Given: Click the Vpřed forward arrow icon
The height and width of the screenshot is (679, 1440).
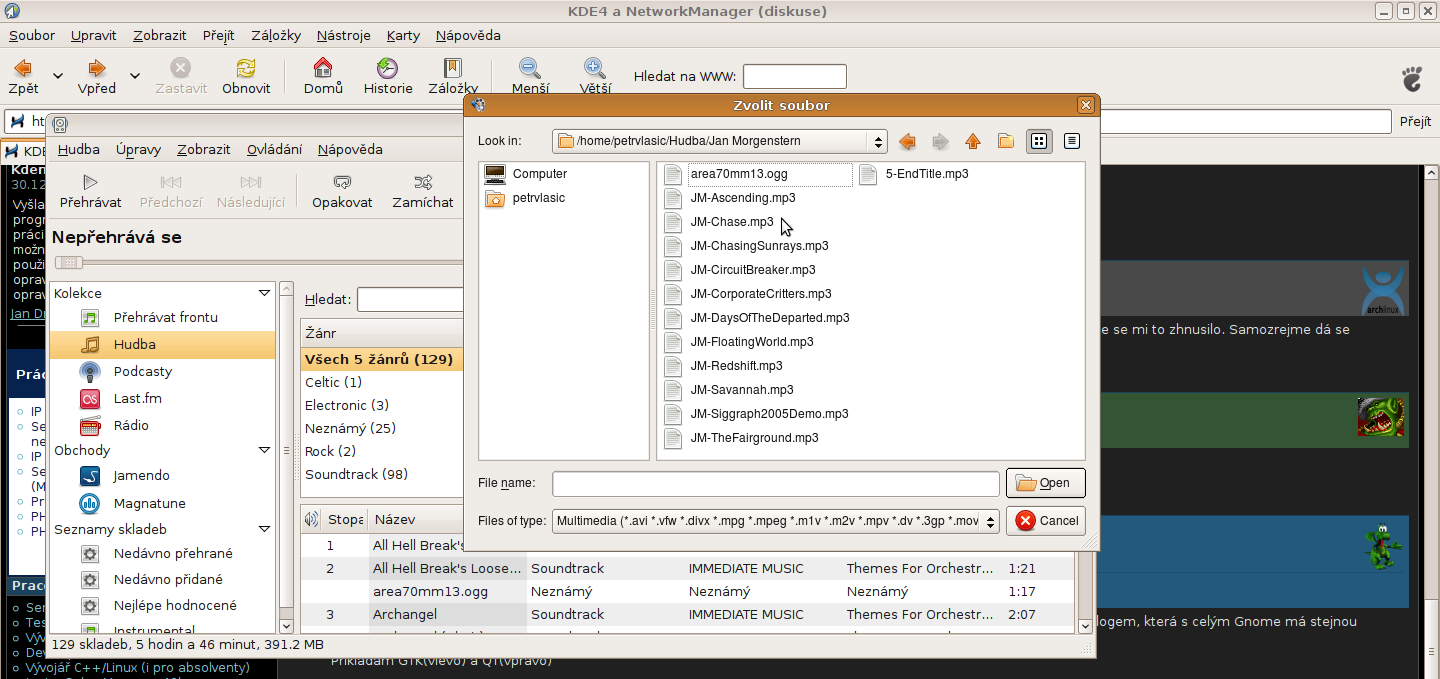Looking at the screenshot, I should tap(97, 68).
